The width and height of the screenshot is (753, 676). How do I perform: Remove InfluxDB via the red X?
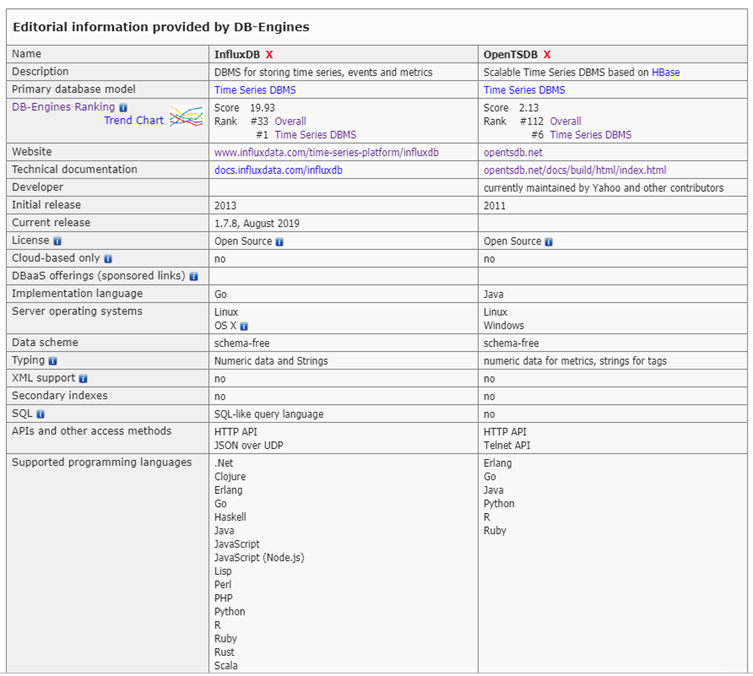269,55
